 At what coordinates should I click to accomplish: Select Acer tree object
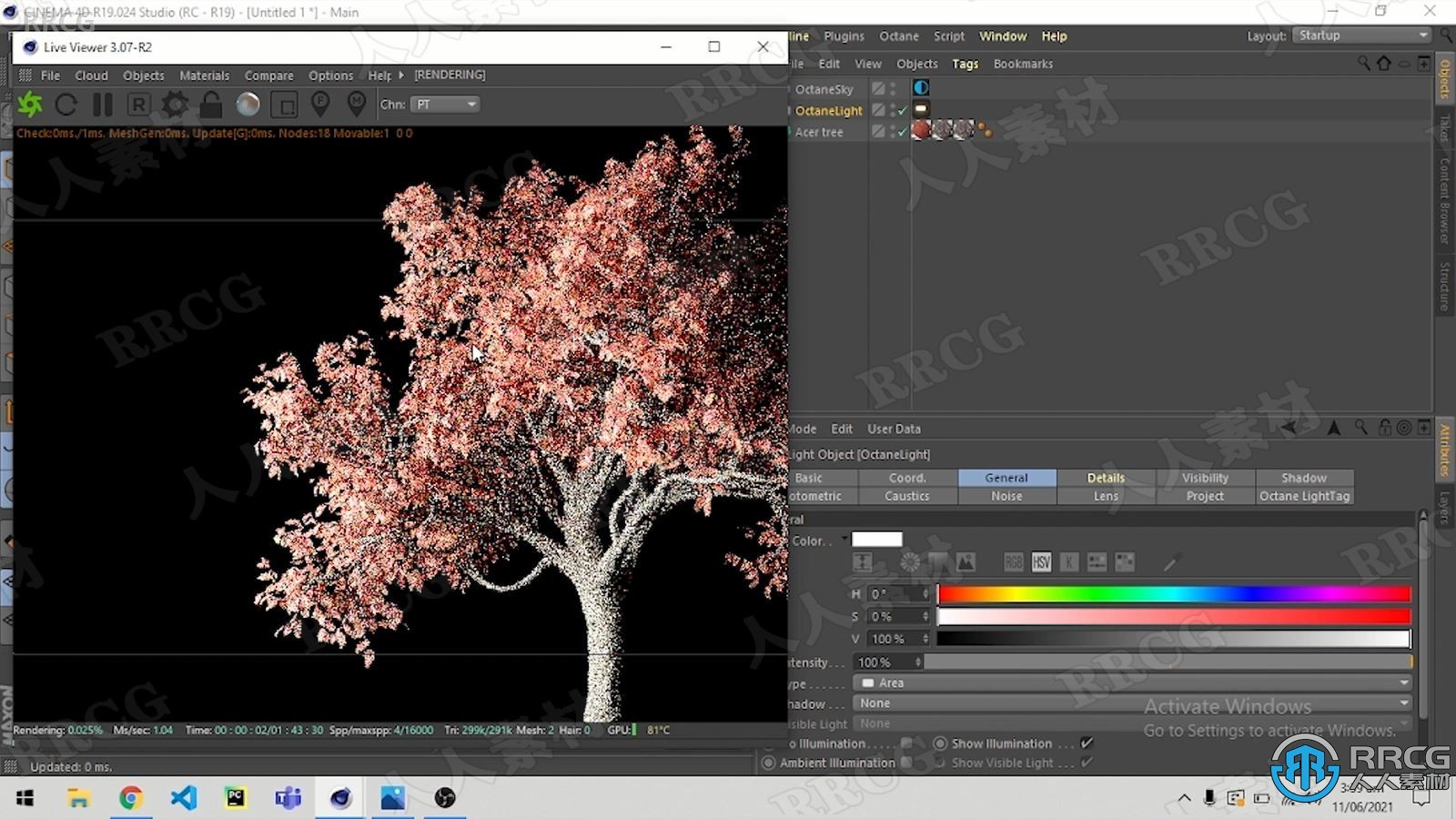[x=819, y=132]
